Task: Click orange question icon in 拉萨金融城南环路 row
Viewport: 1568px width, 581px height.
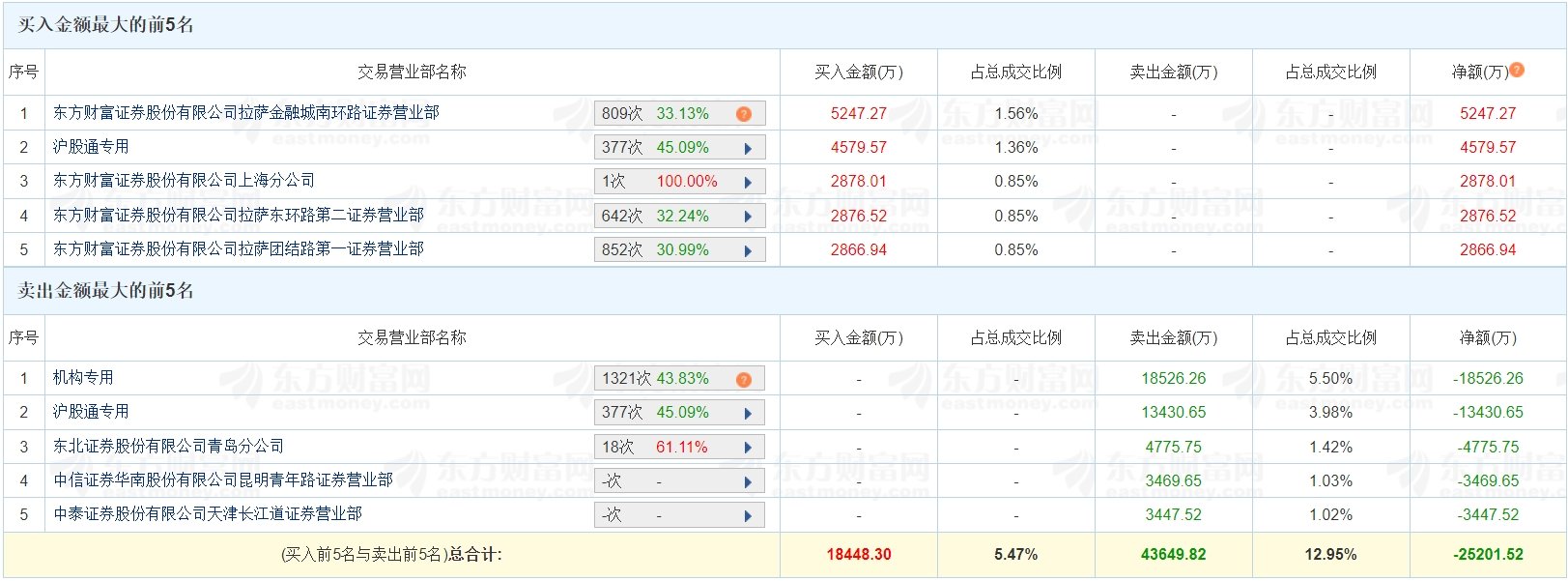Action: (743, 114)
